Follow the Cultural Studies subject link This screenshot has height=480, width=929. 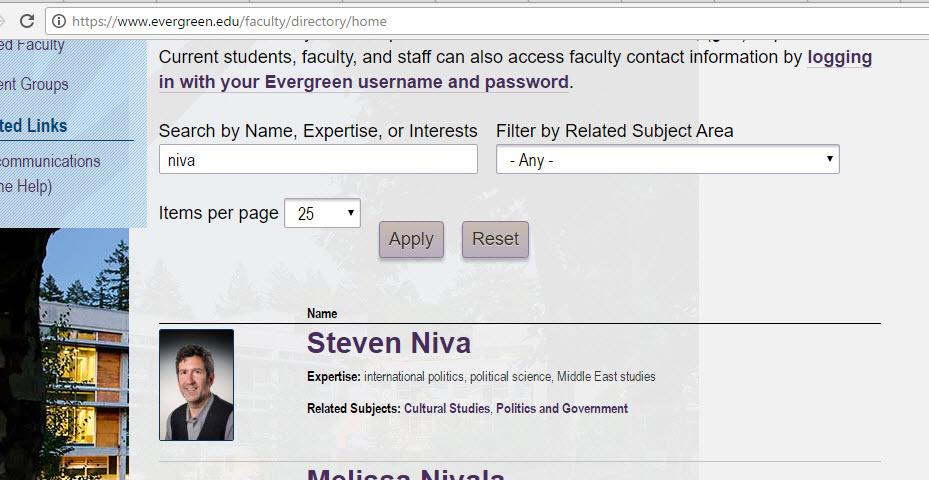click(x=447, y=409)
